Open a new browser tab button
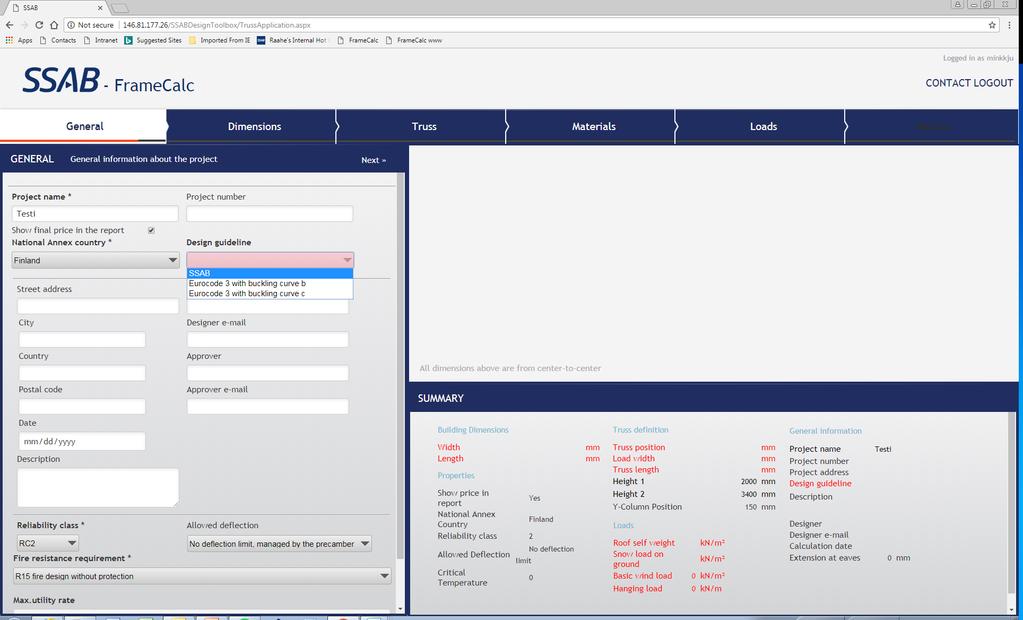This screenshot has height=620, width=1023. (x=119, y=8)
